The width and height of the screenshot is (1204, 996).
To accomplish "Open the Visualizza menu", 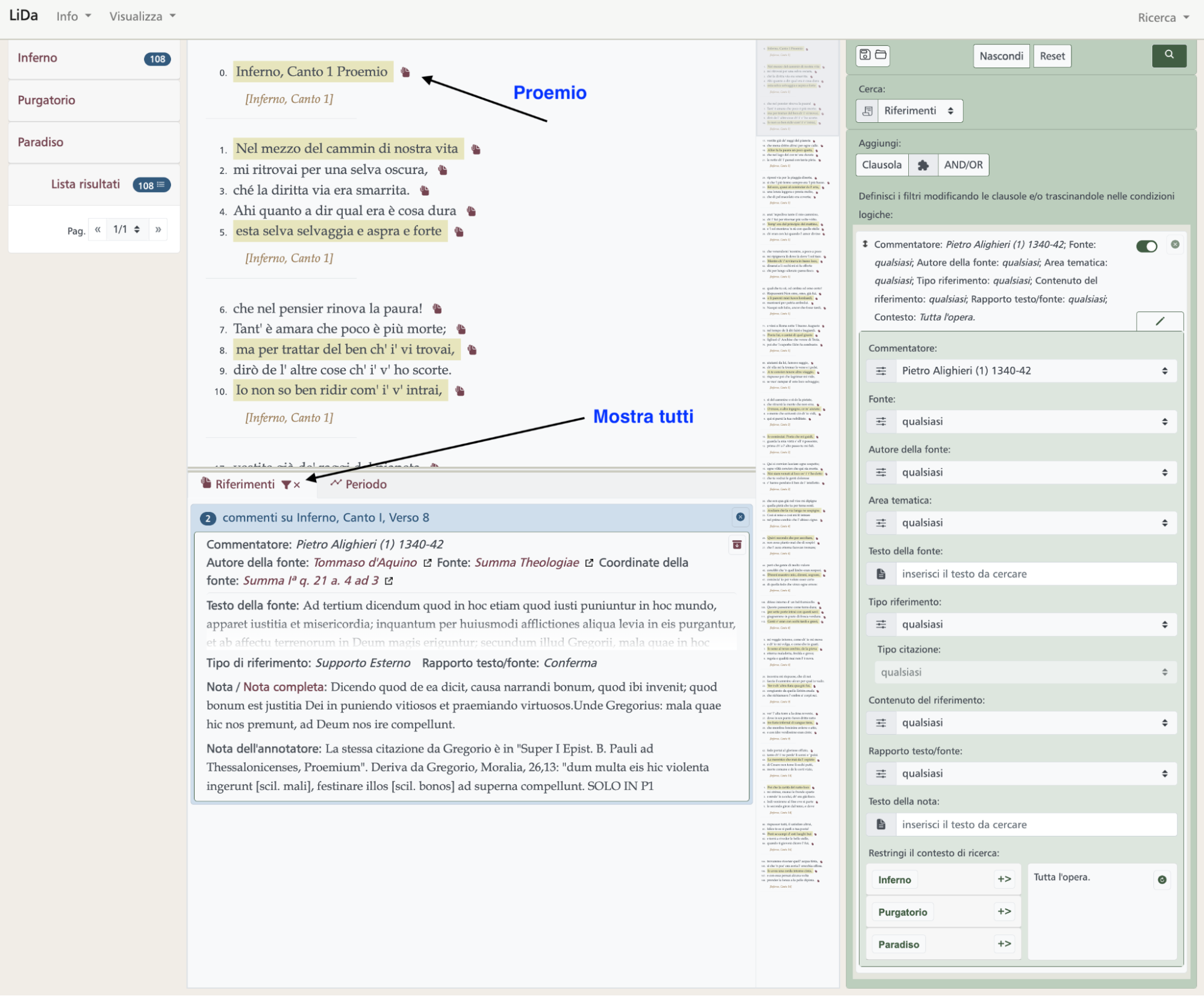I will pyautogui.click(x=142, y=16).
